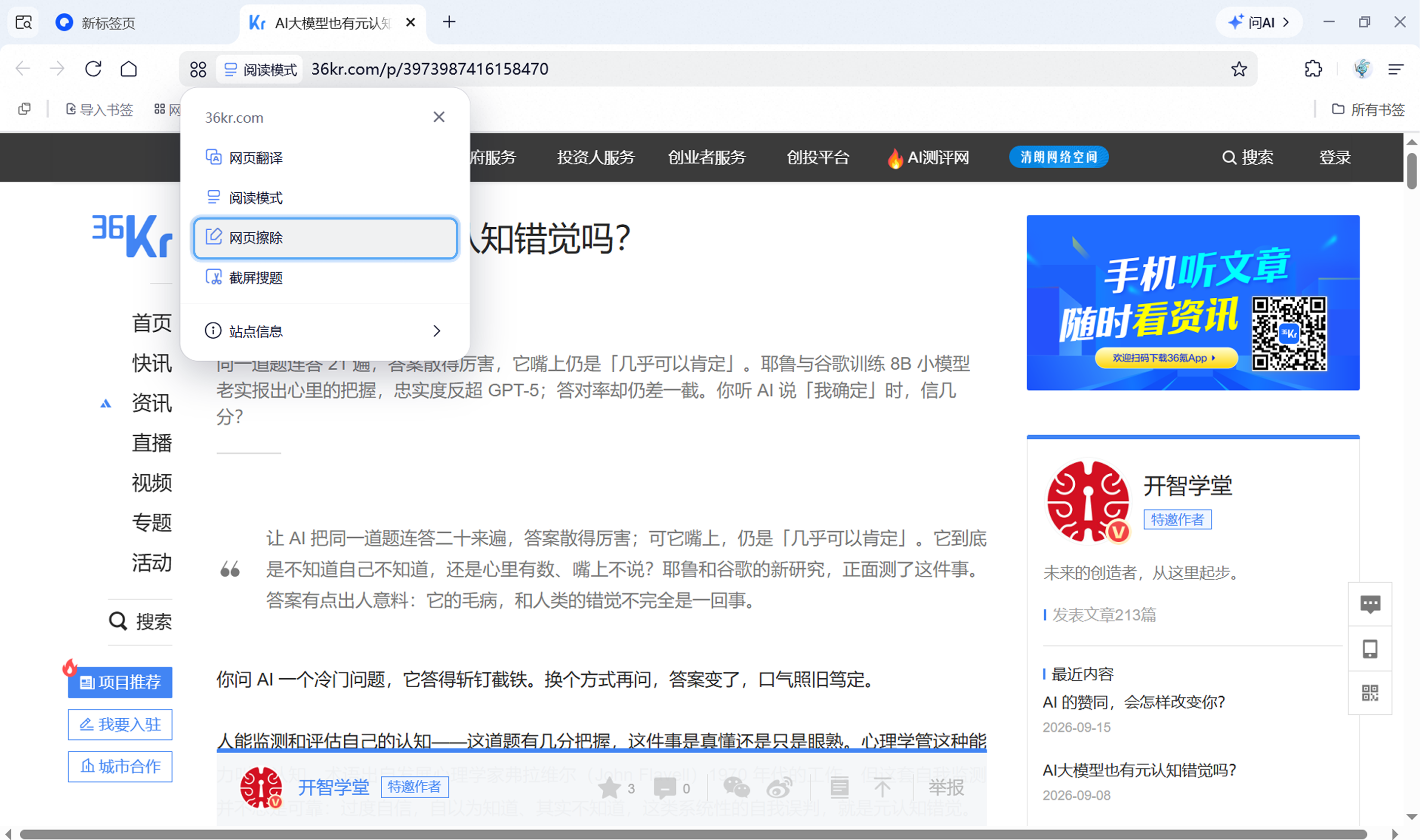Open article AI 的赞同，会怎样改变你？

click(1133, 702)
